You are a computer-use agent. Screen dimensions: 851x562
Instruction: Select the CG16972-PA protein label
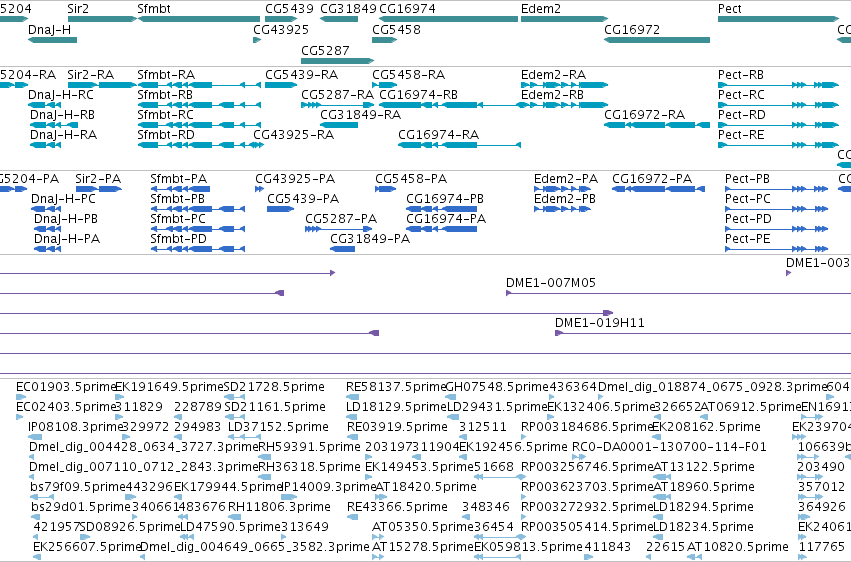pyautogui.click(x=652, y=178)
